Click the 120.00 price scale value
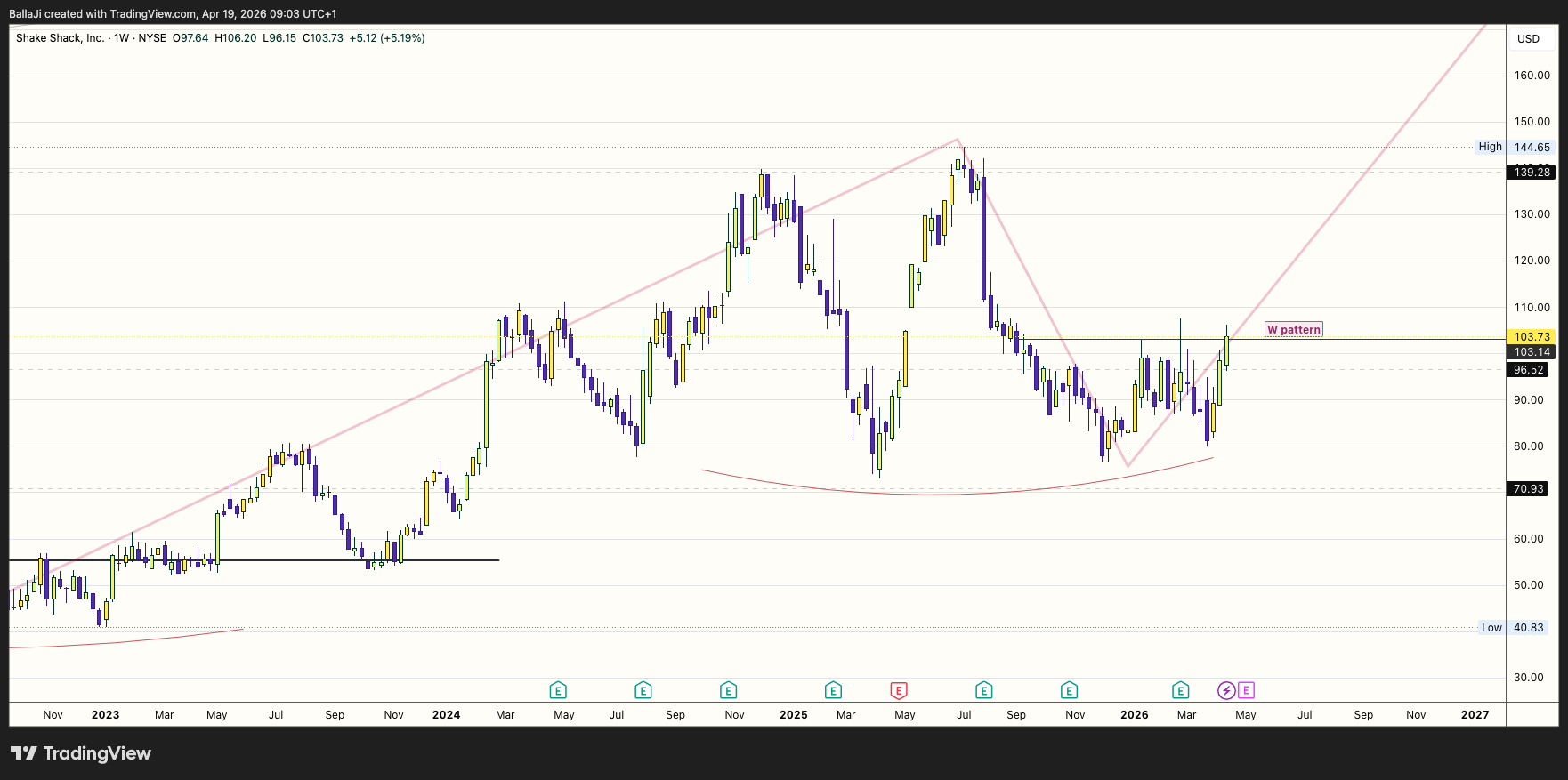Image resolution: width=1568 pixels, height=780 pixels. point(1532,261)
